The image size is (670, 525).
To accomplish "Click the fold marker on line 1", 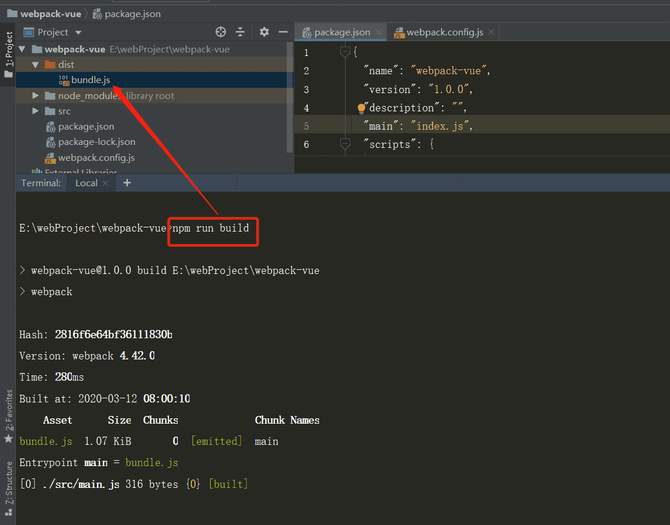I will (x=345, y=52).
